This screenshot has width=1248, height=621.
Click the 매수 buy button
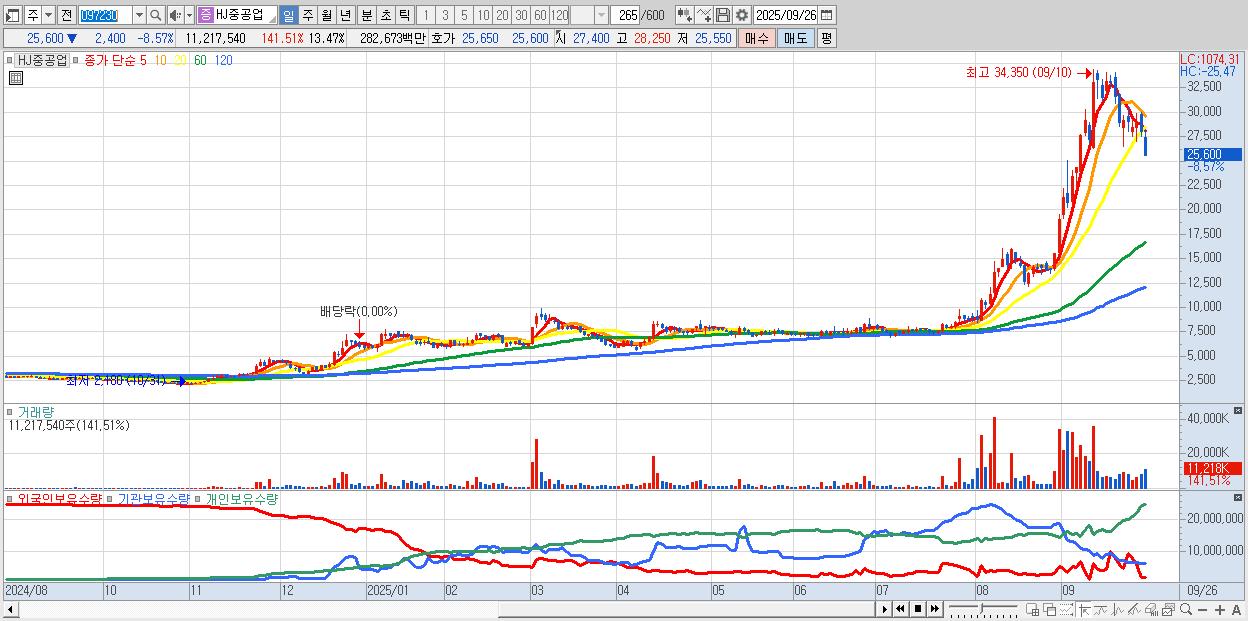click(757, 38)
